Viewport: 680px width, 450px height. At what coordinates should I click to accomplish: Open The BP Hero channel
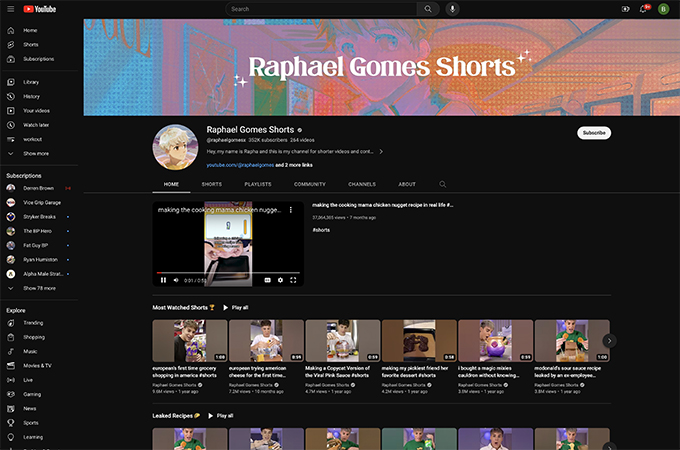click(39, 231)
